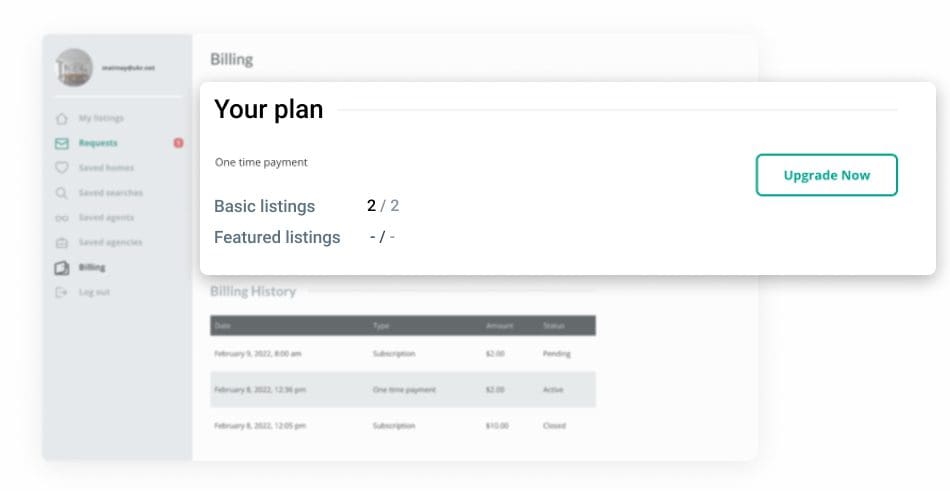Click the briefcase icon for Saved agencies
Viewport: 950px width, 491px height.
[62, 242]
